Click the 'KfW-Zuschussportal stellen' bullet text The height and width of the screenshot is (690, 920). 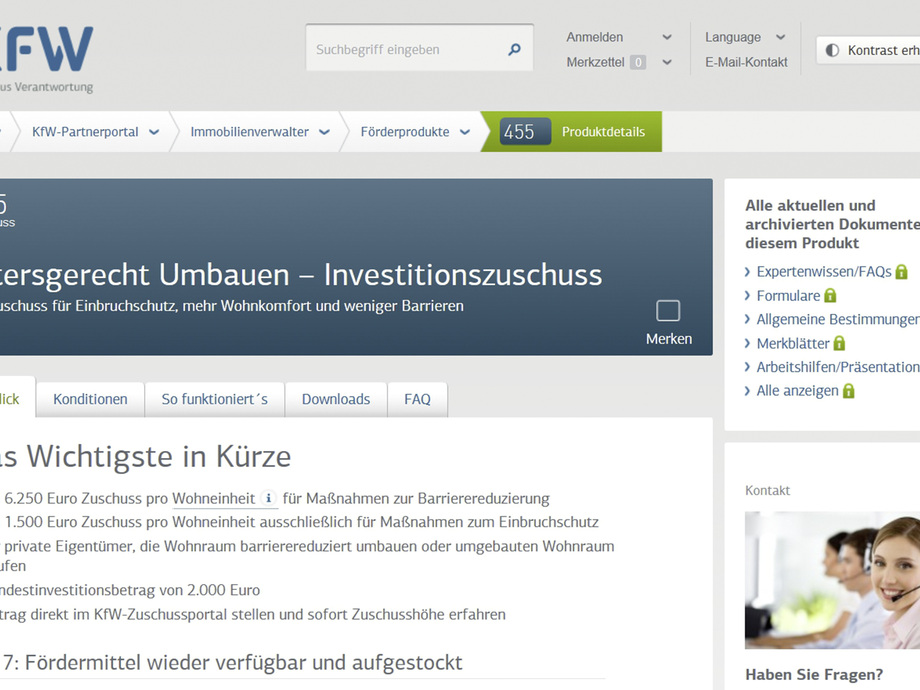(x=253, y=614)
